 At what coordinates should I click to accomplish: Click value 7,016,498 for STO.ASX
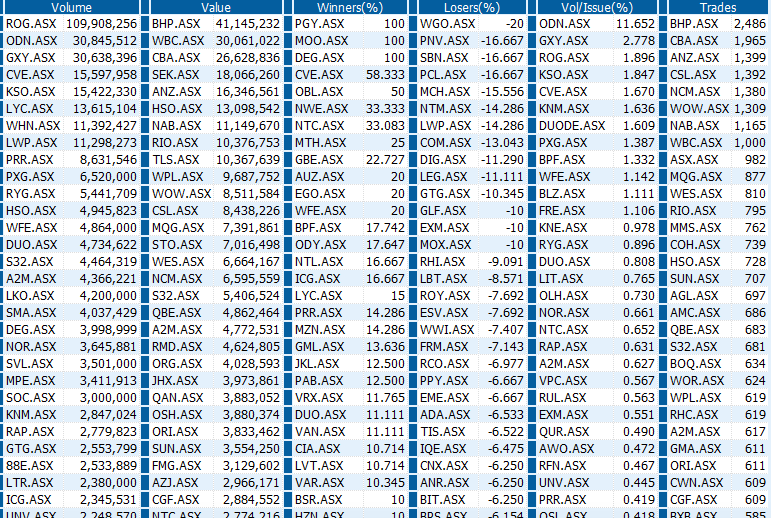tap(251, 245)
